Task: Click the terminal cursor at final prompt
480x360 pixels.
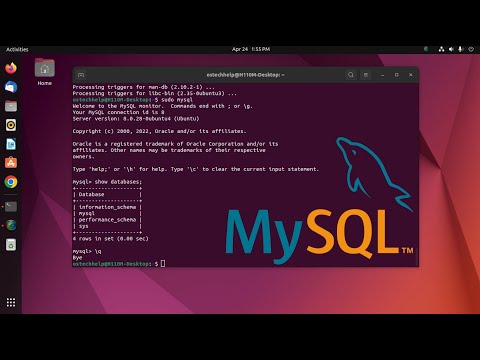Action: 163,264
